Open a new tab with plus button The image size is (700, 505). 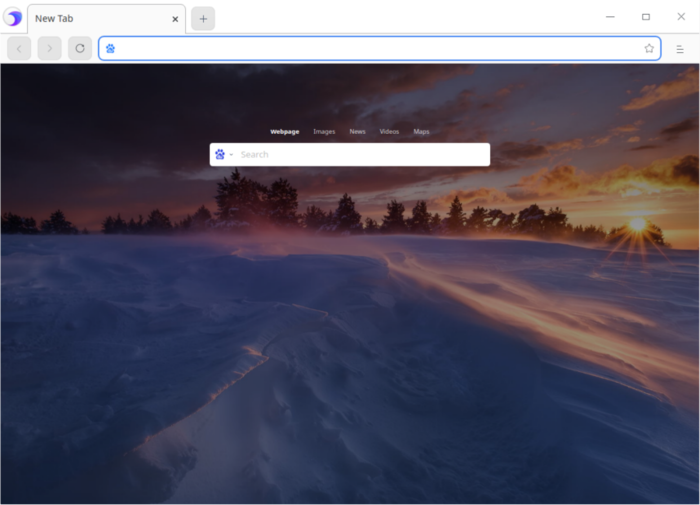pos(203,19)
